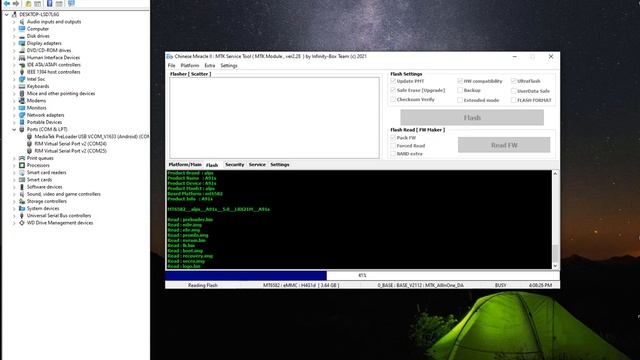This screenshot has width=640, height=360.
Task: Click the Read FW button
Action: tap(504, 145)
